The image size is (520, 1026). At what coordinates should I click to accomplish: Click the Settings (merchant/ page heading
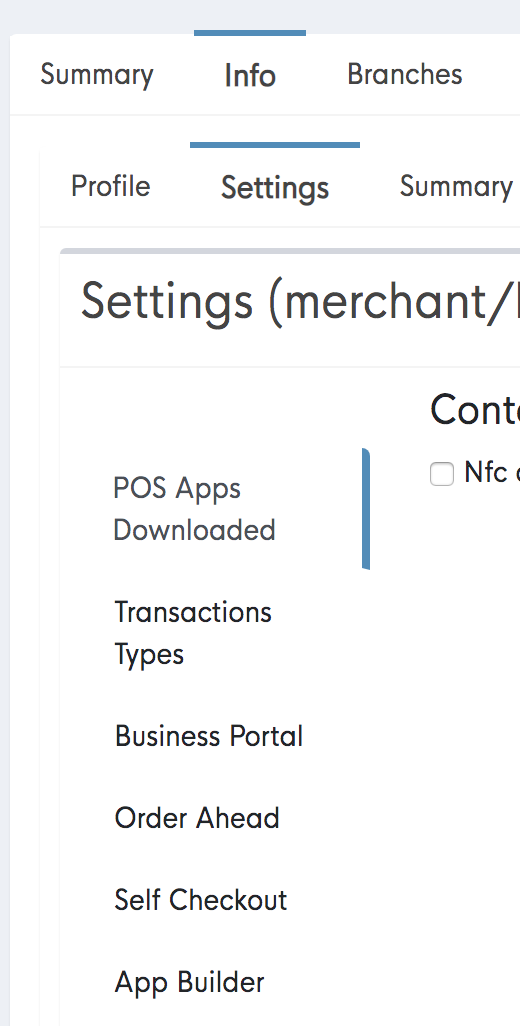coord(300,302)
